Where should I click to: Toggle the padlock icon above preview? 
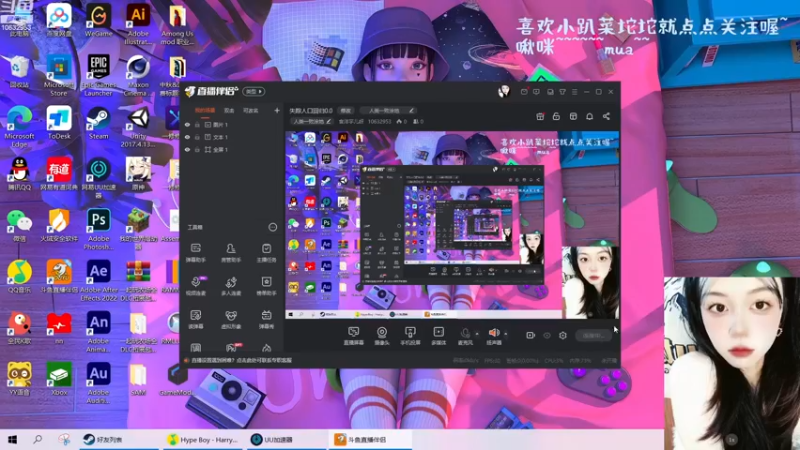click(556, 116)
